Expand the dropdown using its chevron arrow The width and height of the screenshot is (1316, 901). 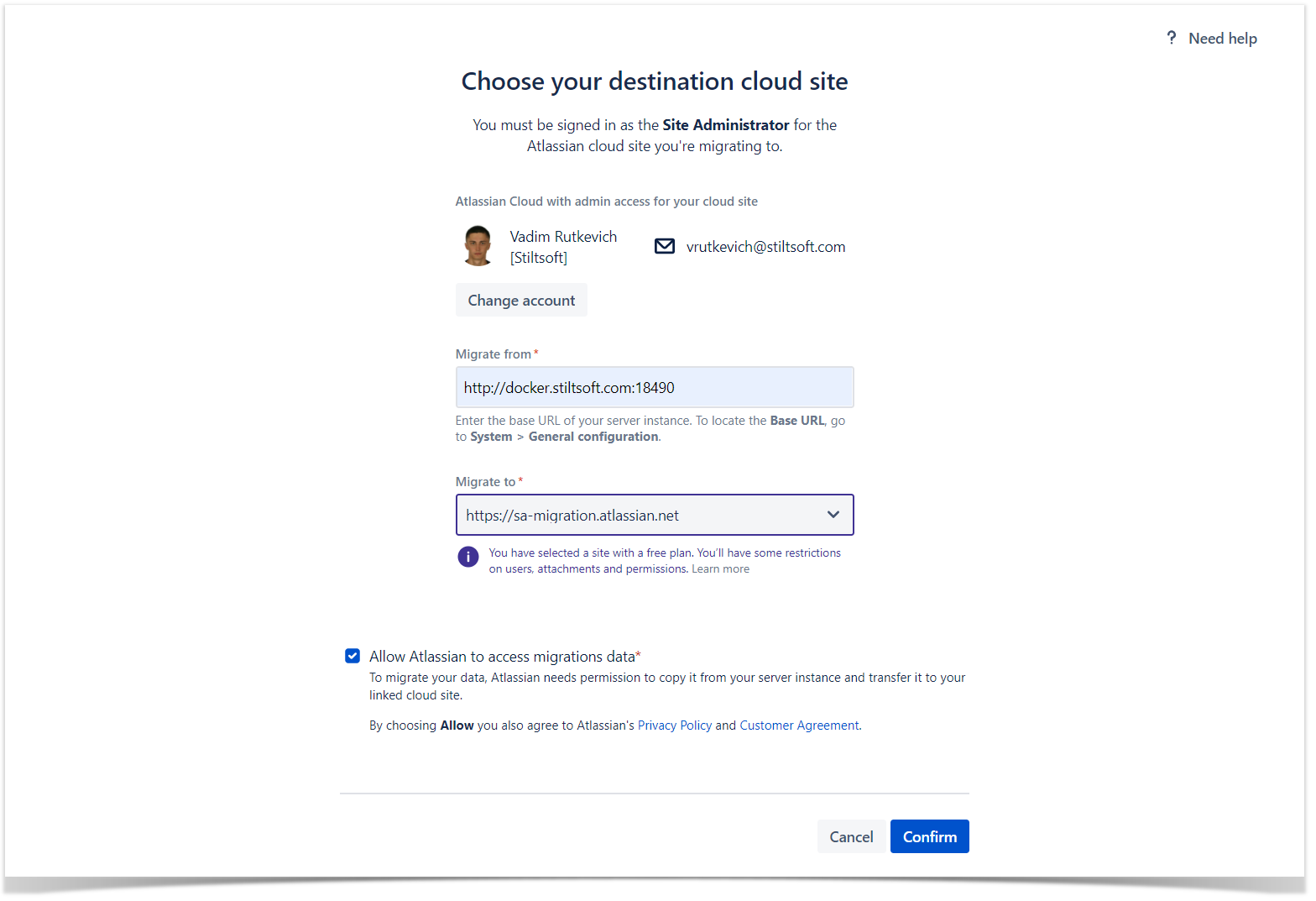tap(833, 515)
